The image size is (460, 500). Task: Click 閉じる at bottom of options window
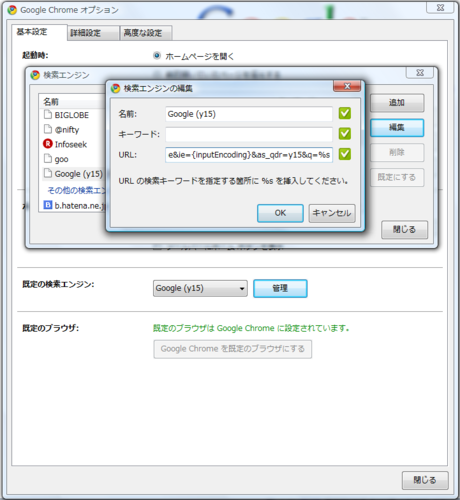click(425, 480)
